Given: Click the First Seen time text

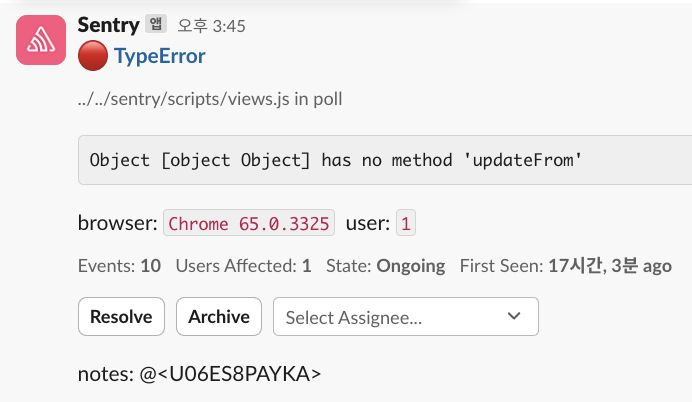Looking at the screenshot, I should (566, 266).
